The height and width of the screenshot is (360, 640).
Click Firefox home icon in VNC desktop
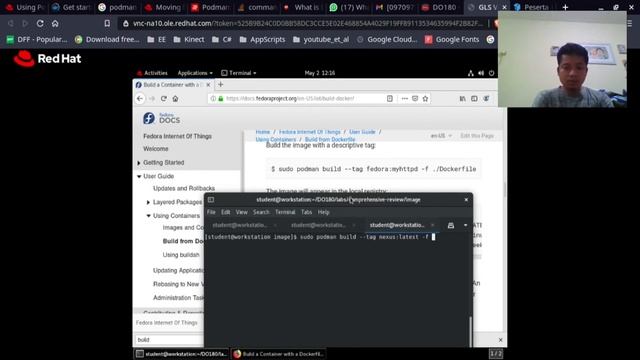tap(175, 98)
